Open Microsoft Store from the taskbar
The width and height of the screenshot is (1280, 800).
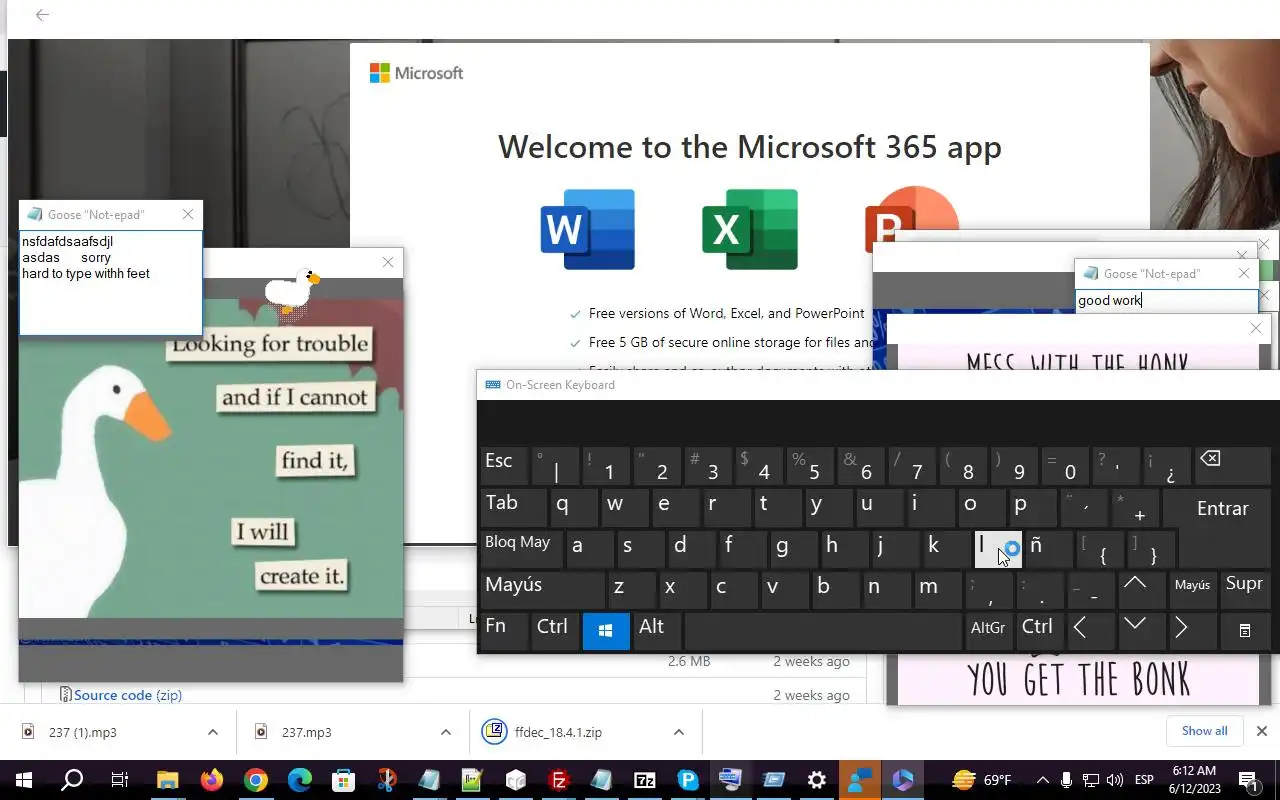pyautogui.click(x=344, y=780)
